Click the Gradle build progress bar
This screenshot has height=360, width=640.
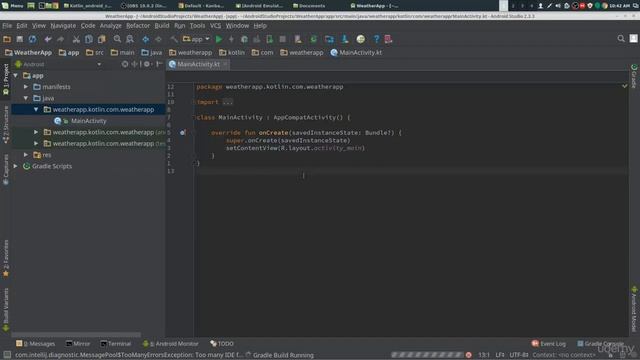[427, 355]
